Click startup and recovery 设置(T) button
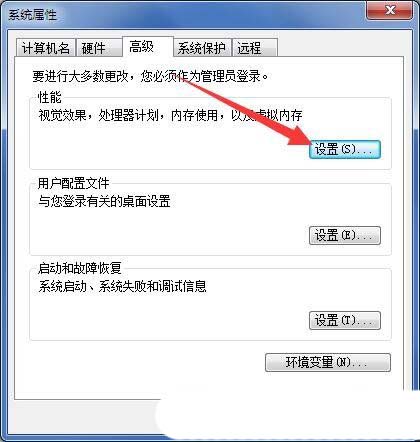 (345, 320)
